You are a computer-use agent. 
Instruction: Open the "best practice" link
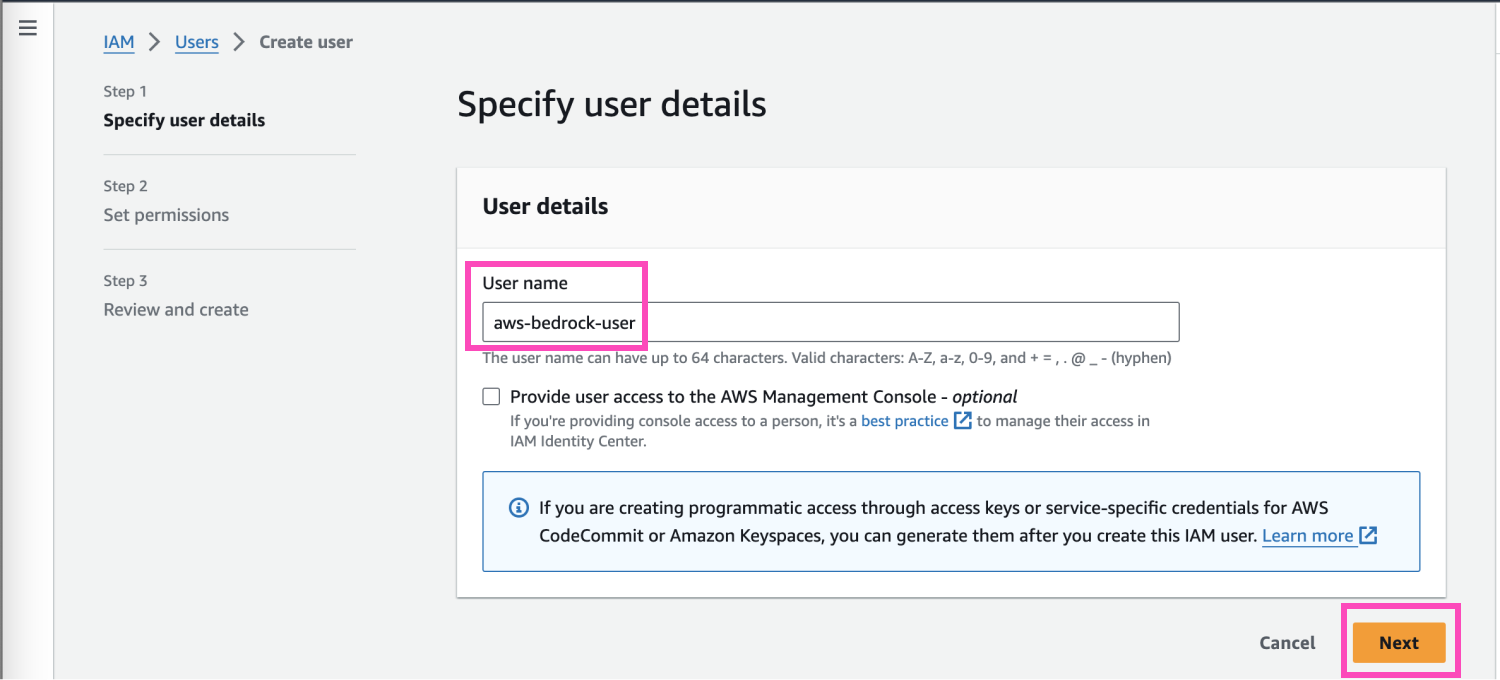coord(905,420)
